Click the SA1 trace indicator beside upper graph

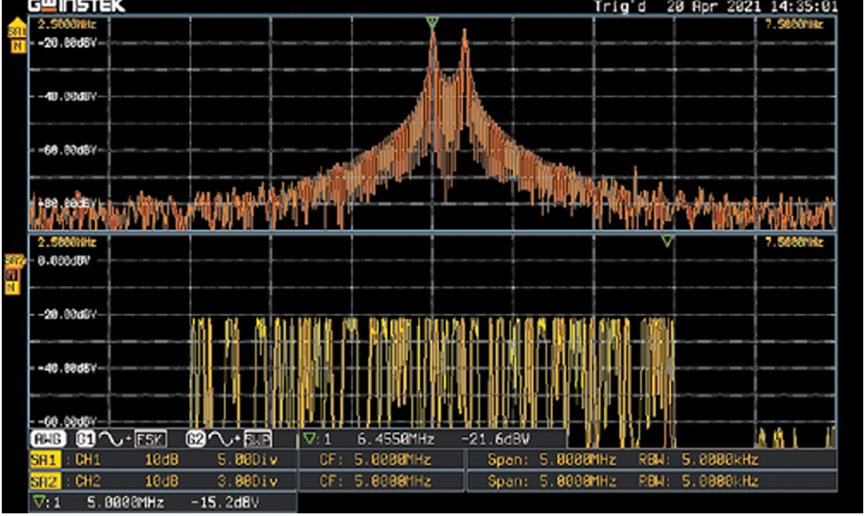15,39
